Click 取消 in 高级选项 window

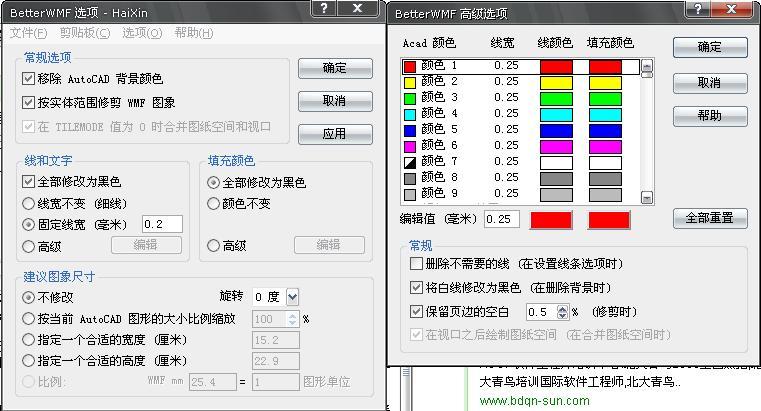710,83
